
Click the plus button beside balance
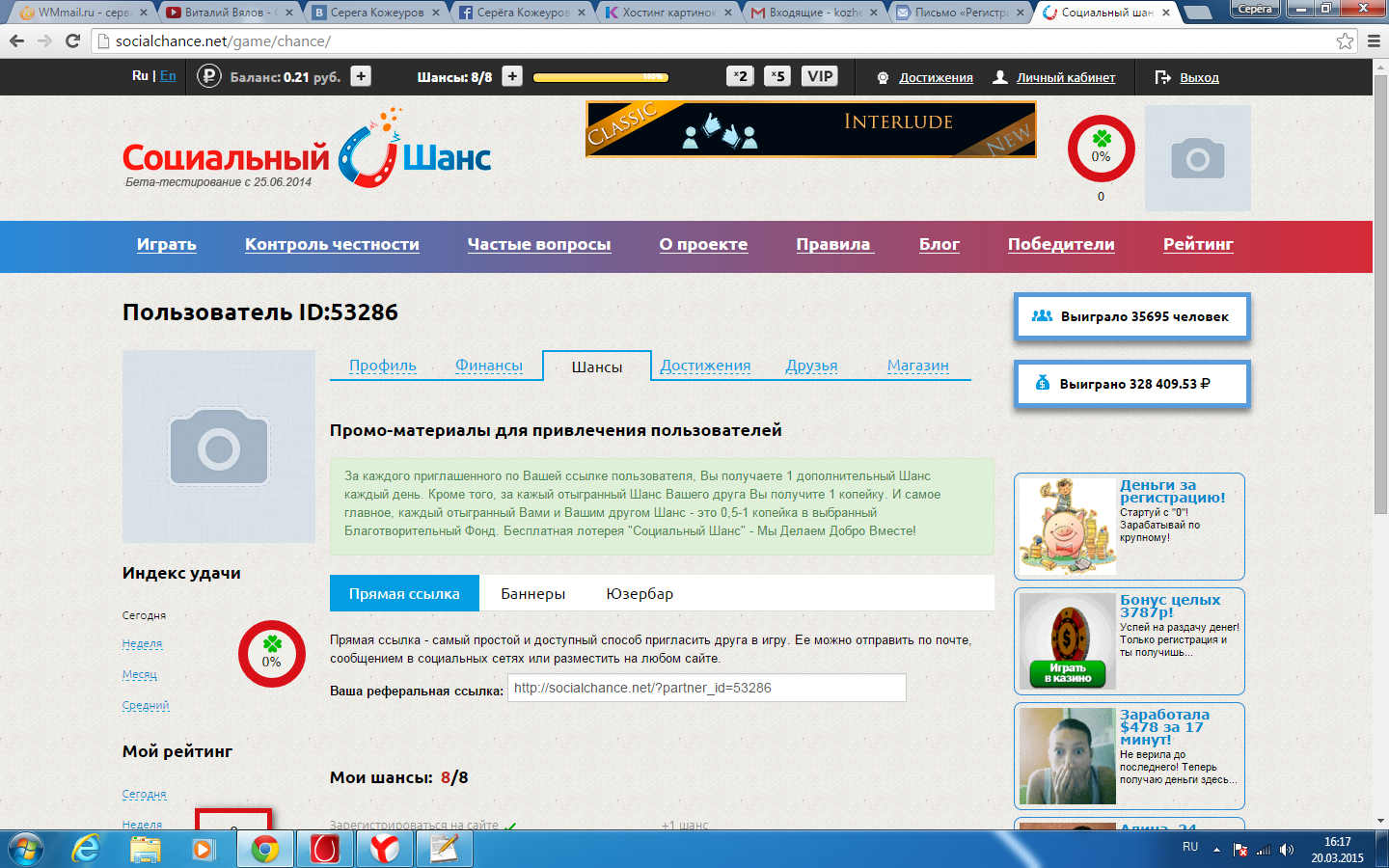pos(361,76)
